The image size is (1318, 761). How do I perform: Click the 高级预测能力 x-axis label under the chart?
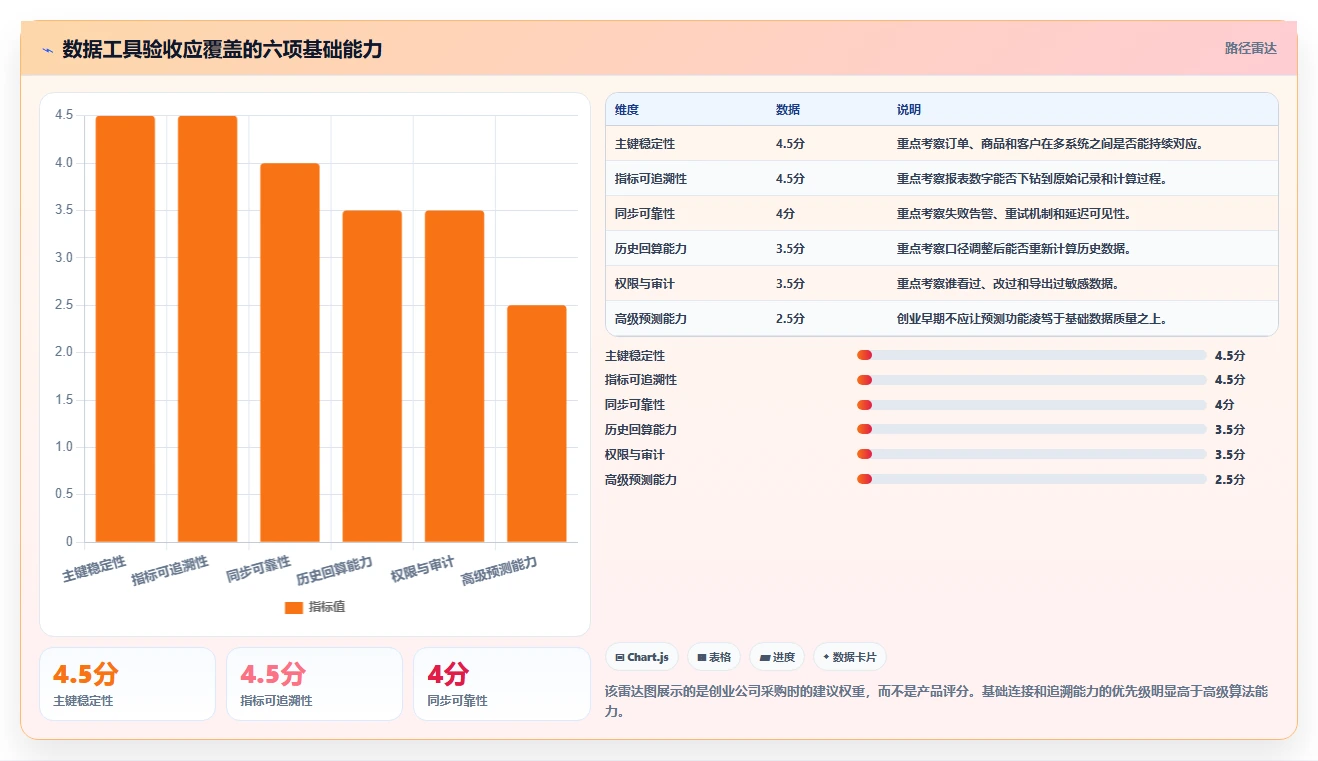[499, 571]
